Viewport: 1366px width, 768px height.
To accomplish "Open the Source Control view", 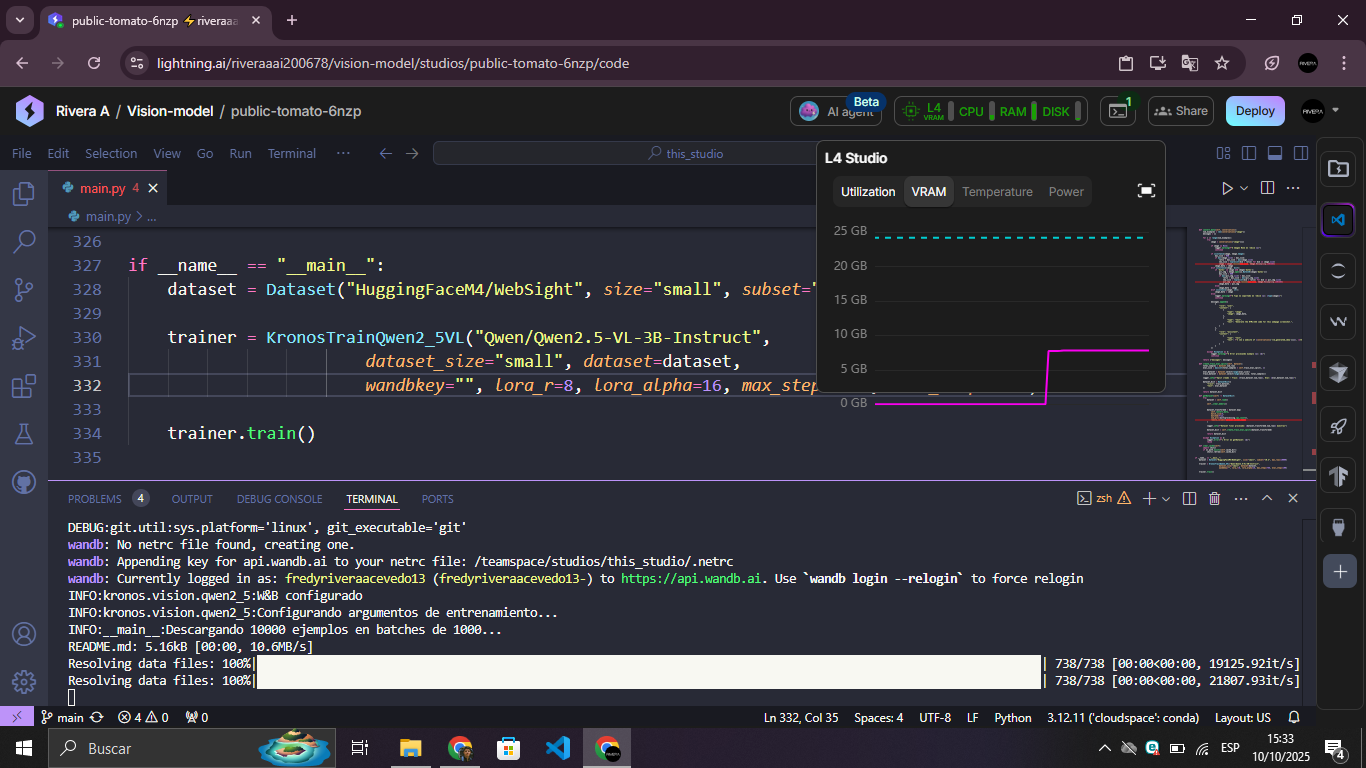I will [x=22, y=290].
